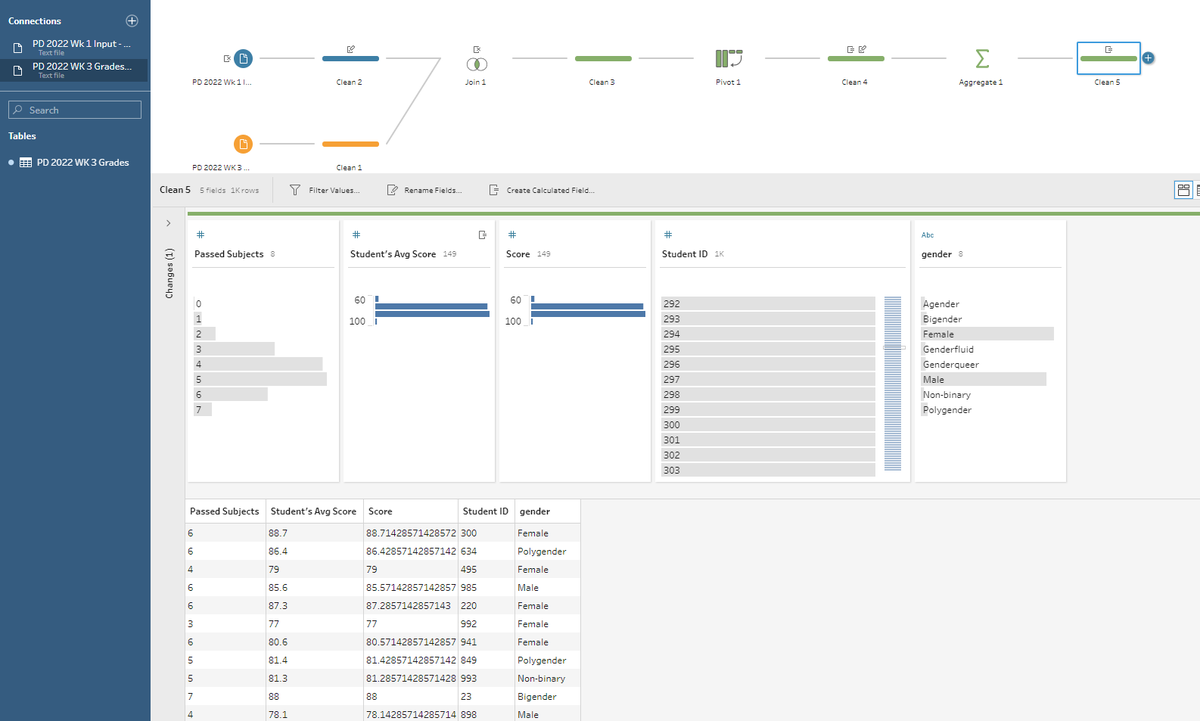
Task: Click Passed Subjects column header in grid
Action: tap(225, 511)
